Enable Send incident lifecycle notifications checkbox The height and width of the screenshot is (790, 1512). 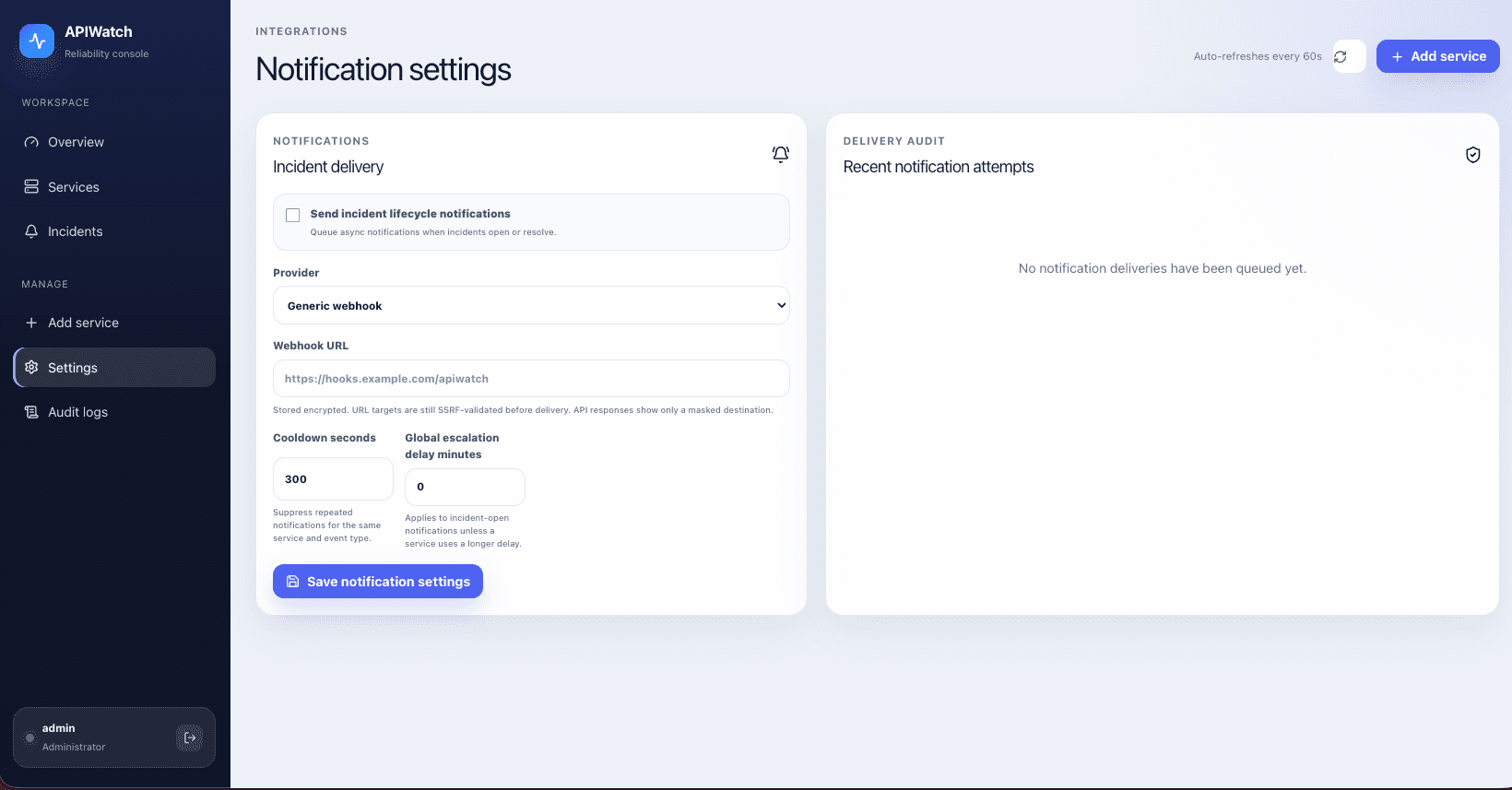point(293,215)
